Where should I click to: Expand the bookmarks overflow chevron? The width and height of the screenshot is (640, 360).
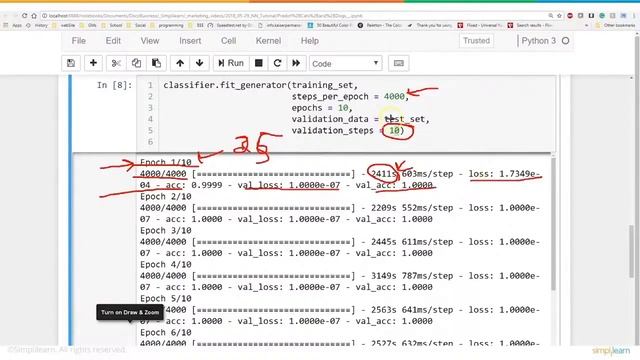click(587, 25)
